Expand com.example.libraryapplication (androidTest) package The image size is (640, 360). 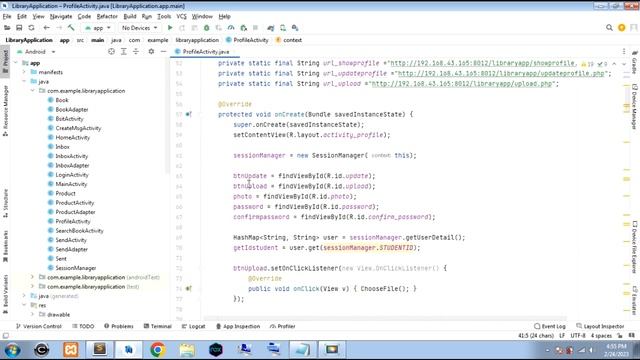coord(33,277)
